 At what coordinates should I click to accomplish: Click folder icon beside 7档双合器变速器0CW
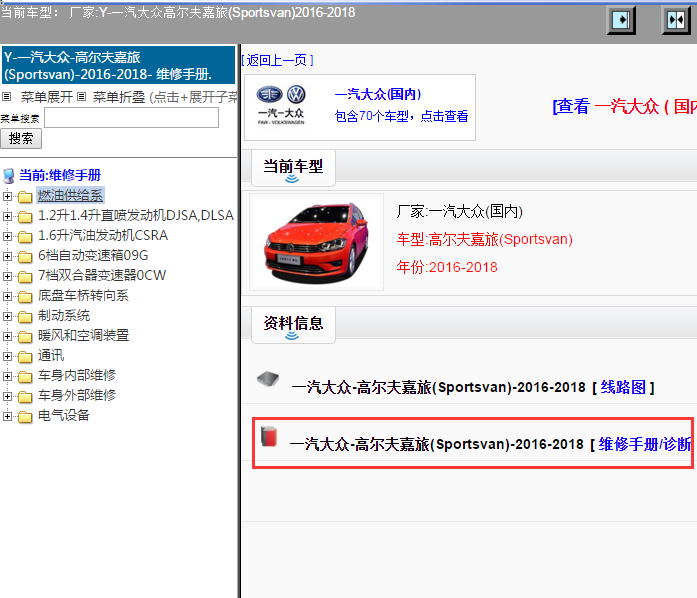click(25, 276)
